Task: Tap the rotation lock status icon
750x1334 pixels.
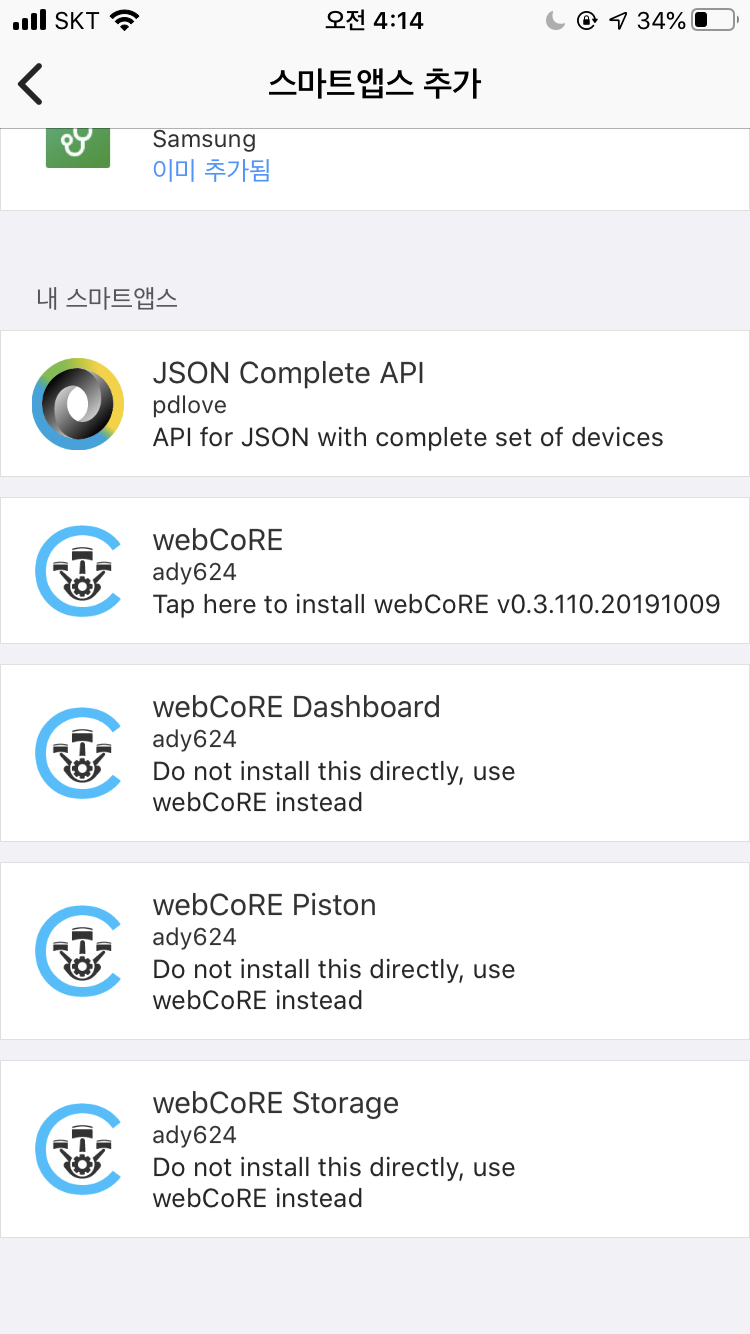Action: pos(588,21)
